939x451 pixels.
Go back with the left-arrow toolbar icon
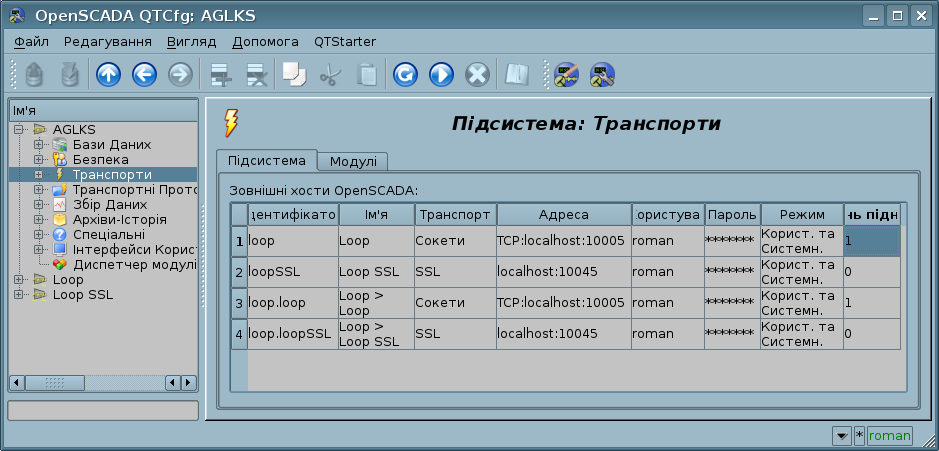(144, 75)
